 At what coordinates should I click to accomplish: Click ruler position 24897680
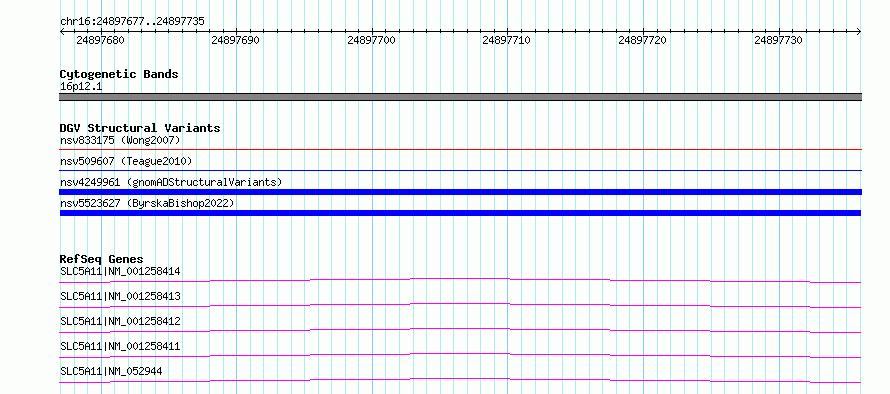click(100, 40)
